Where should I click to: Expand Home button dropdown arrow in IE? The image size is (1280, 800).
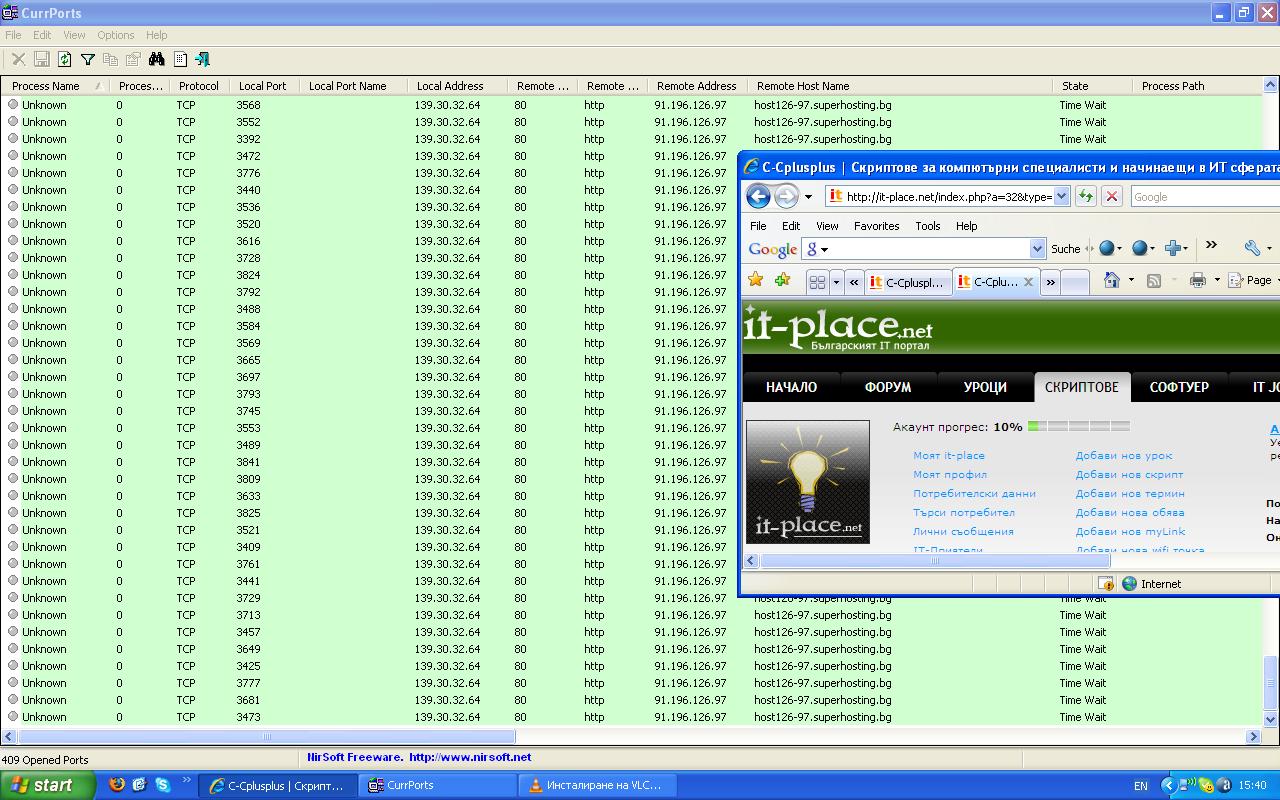coord(1131,280)
